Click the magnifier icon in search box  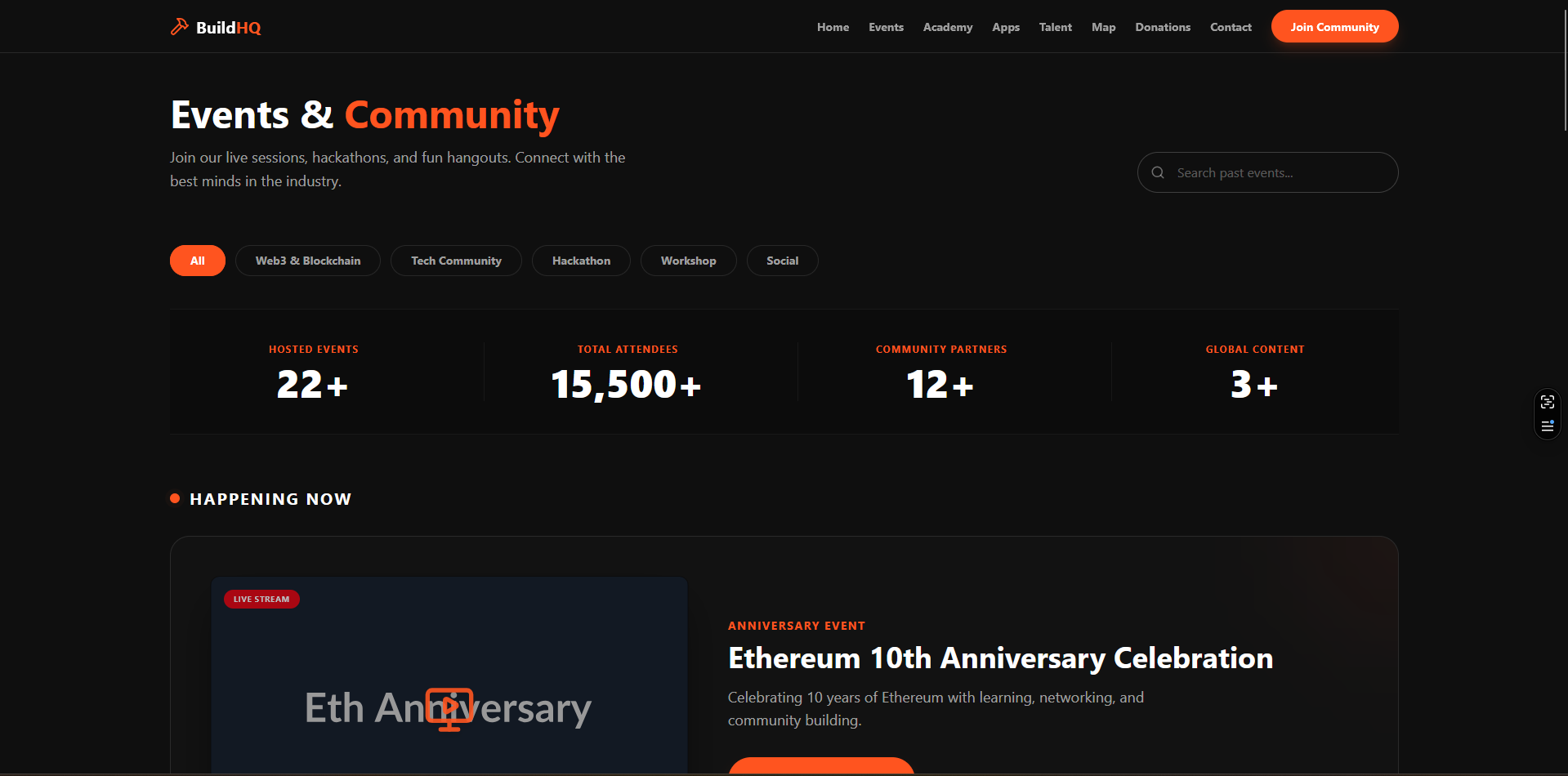tap(1158, 172)
